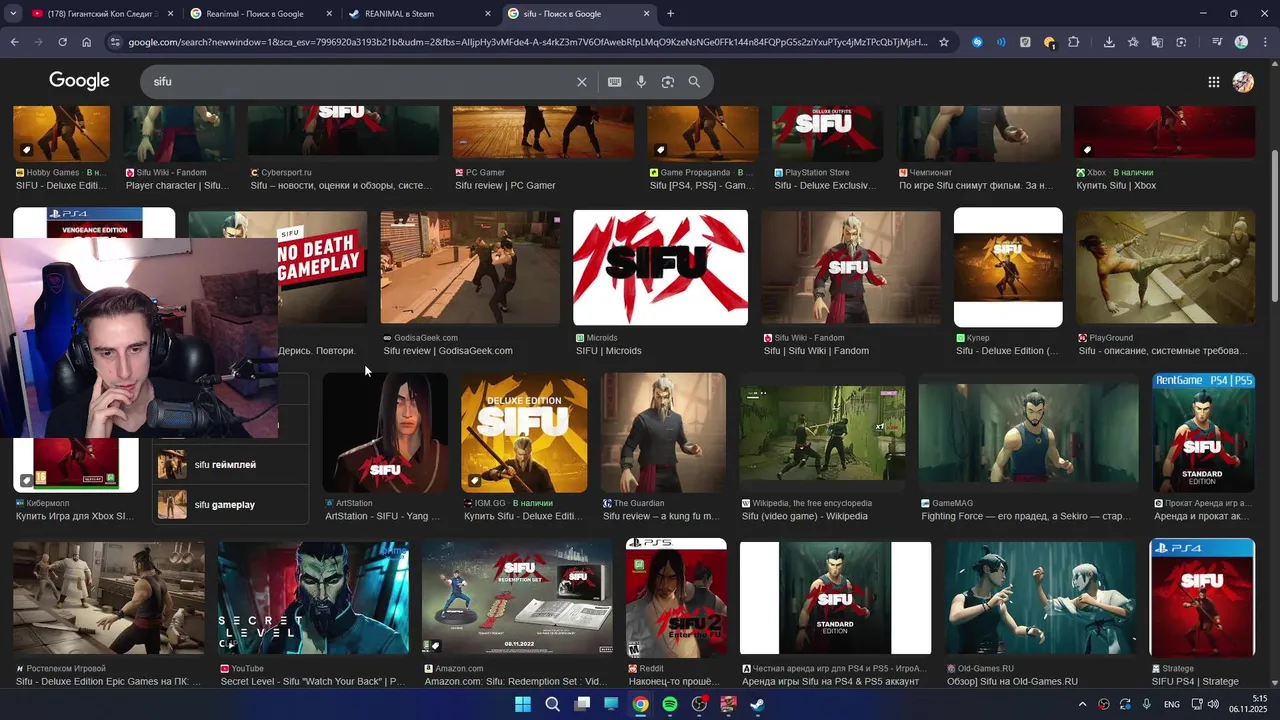Open 'Sifu review | GodisaGeek.com' link
The image size is (1280, 720).
pos(448,351)
